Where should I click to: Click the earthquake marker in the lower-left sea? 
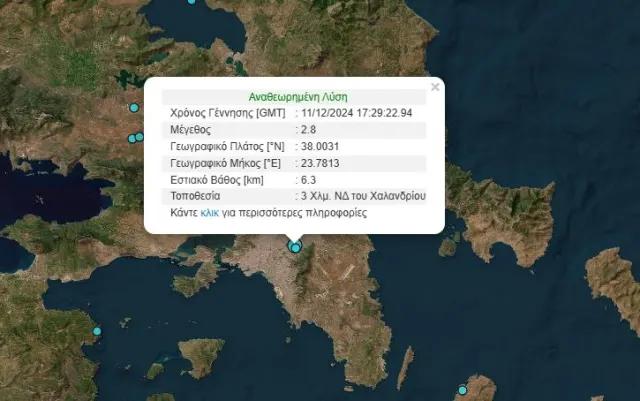click(97, 331)
